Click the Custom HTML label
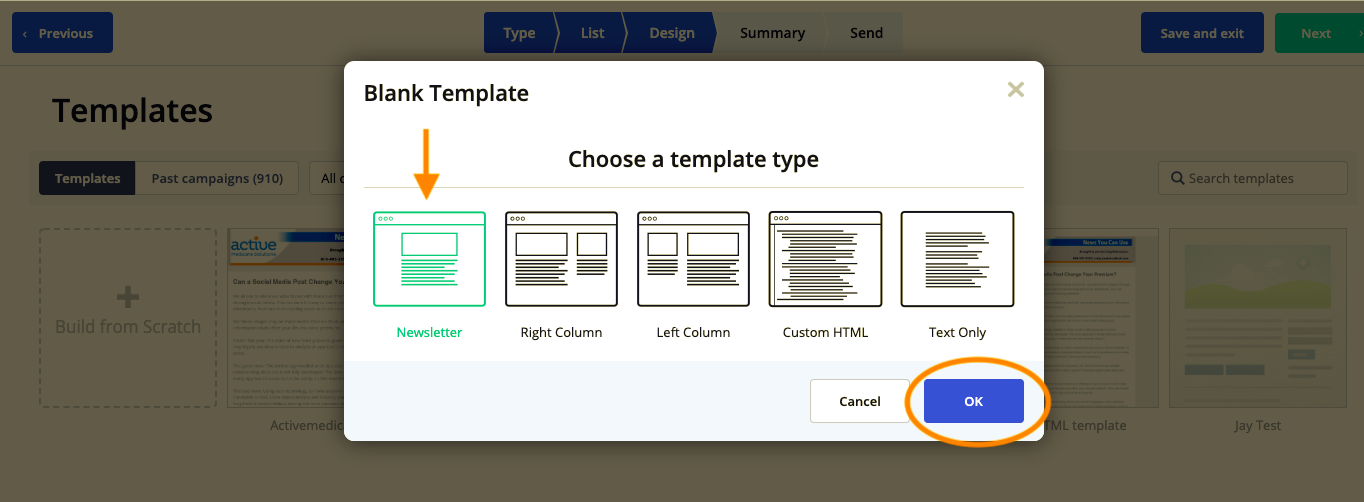This screenshot has height=502, width=1364. tap(825, 332)
